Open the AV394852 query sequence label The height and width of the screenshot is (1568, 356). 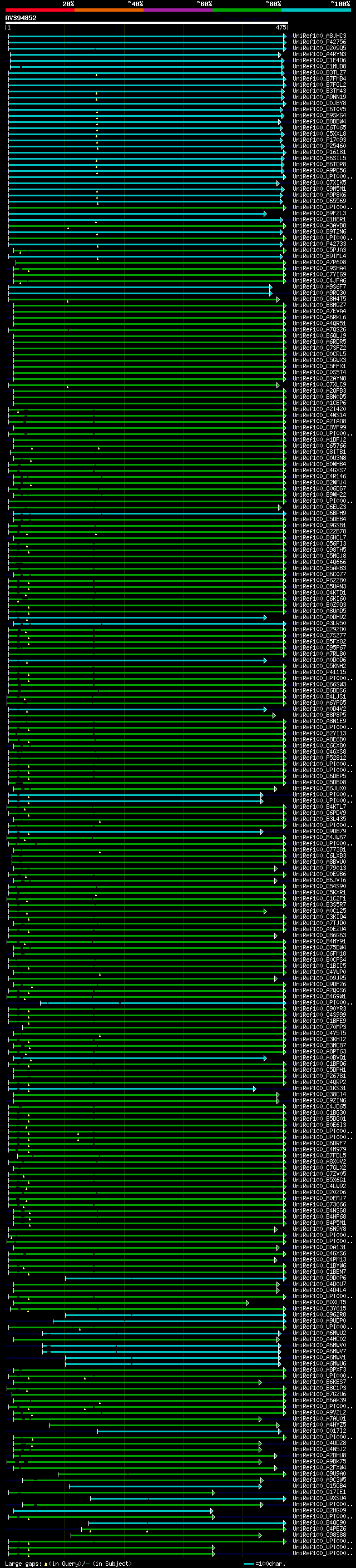tap(21, 18)
